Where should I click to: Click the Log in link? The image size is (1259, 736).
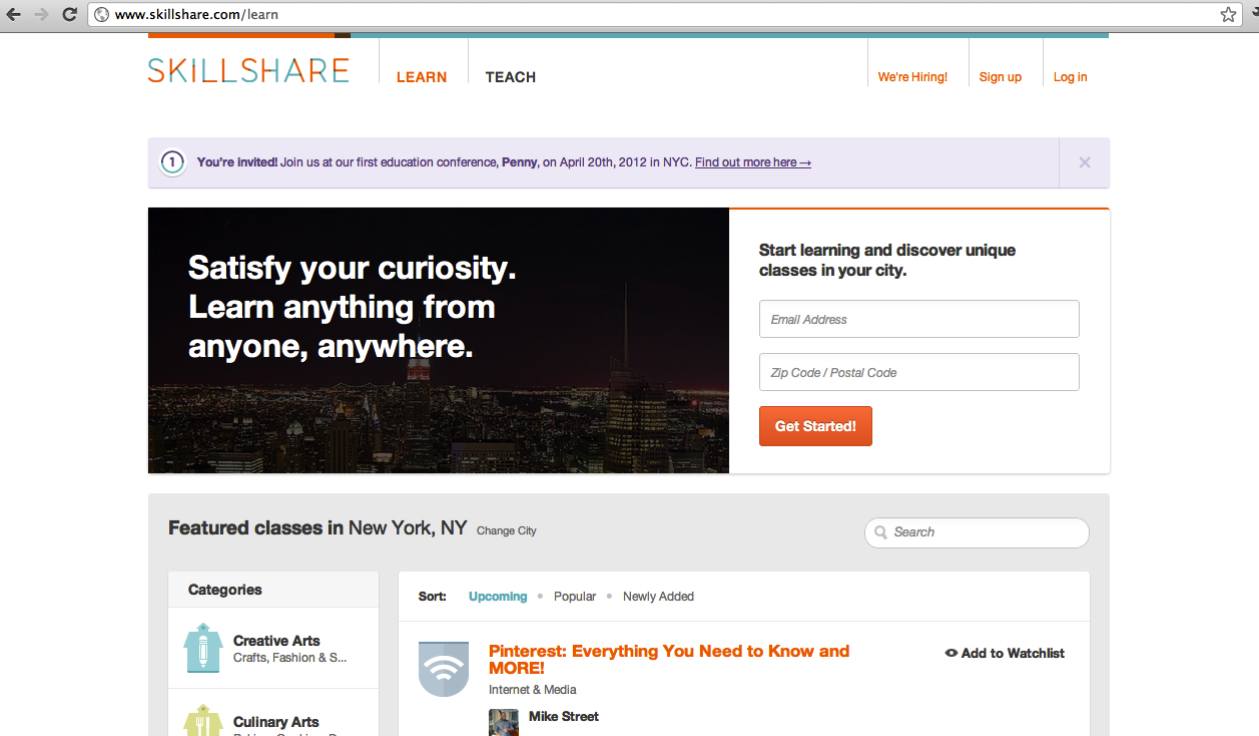(1070, 77)
